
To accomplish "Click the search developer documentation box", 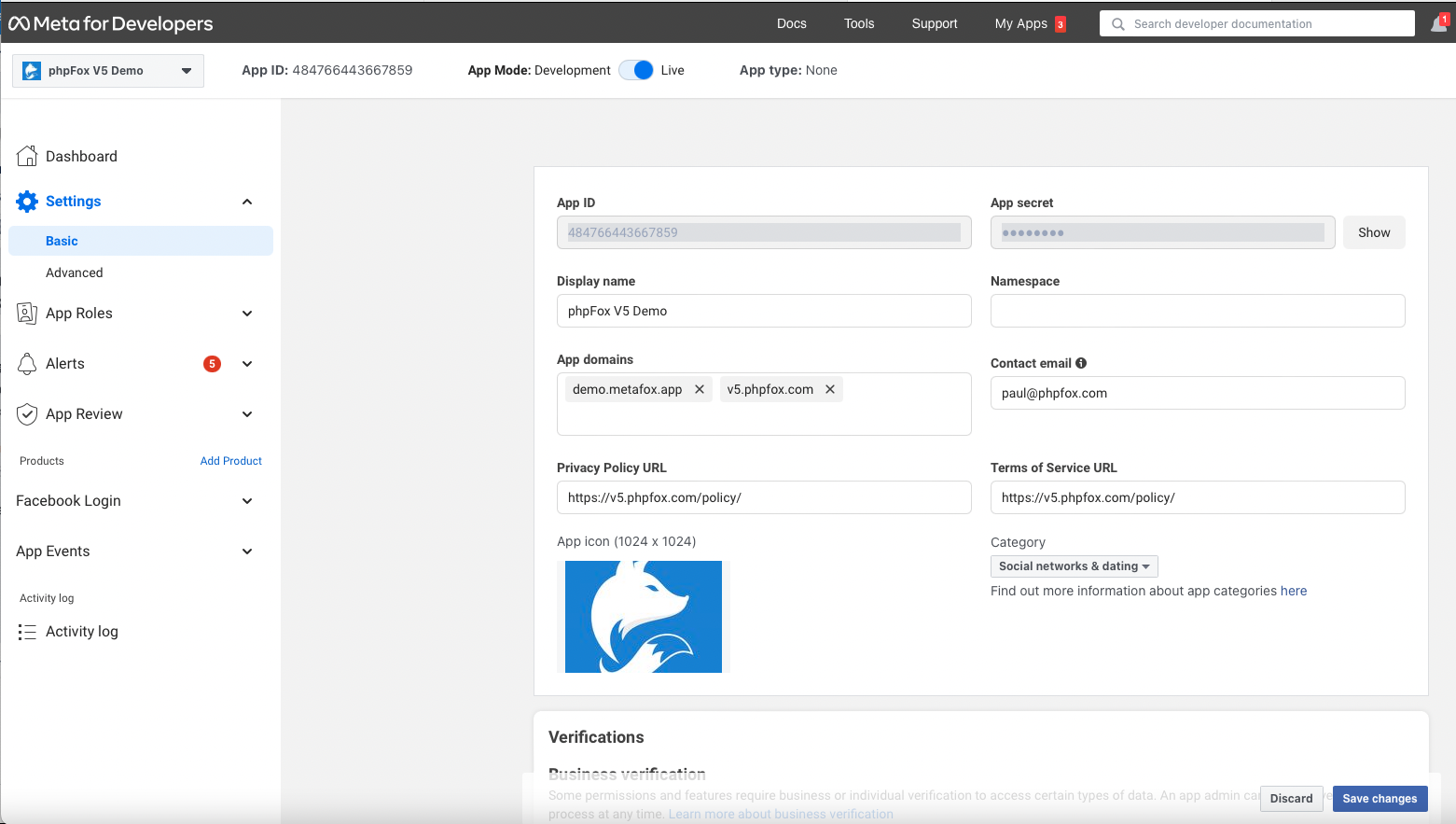I will 1257,24.
